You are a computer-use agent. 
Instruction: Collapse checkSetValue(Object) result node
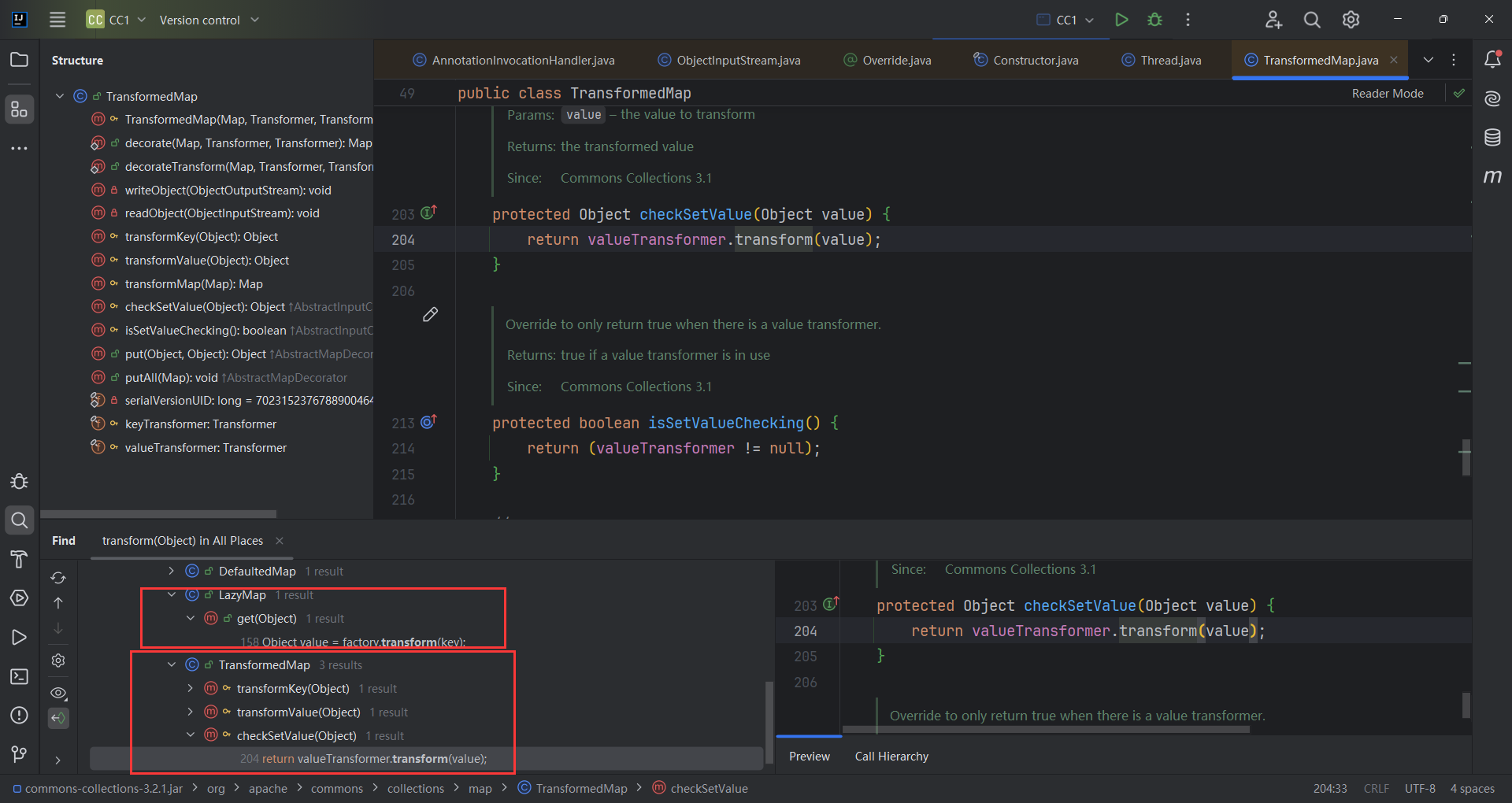click(x=191, y=735)
